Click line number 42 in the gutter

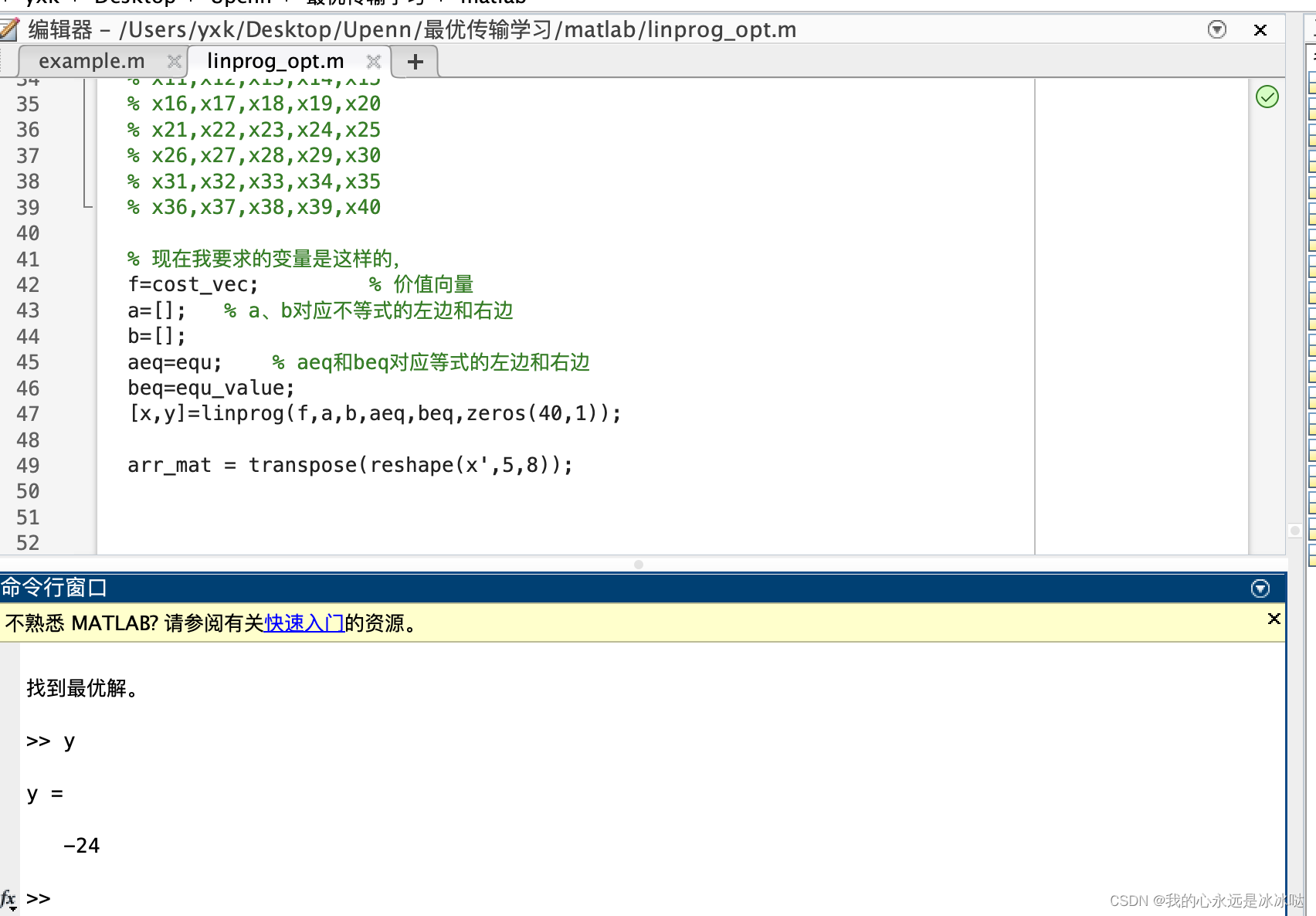coord(28,285)
